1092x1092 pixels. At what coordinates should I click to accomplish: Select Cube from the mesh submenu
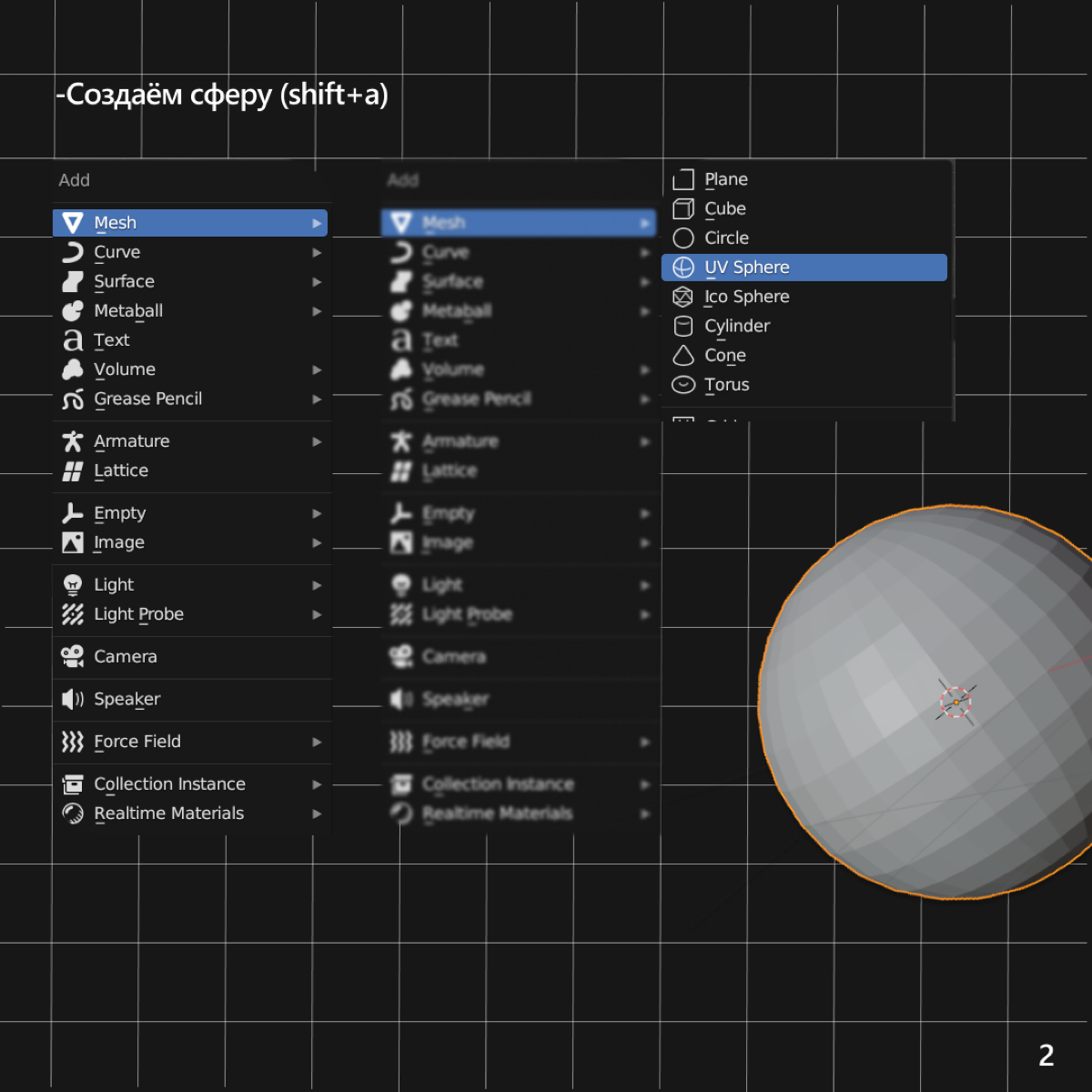pyautogui.click(x=725, y=208)
